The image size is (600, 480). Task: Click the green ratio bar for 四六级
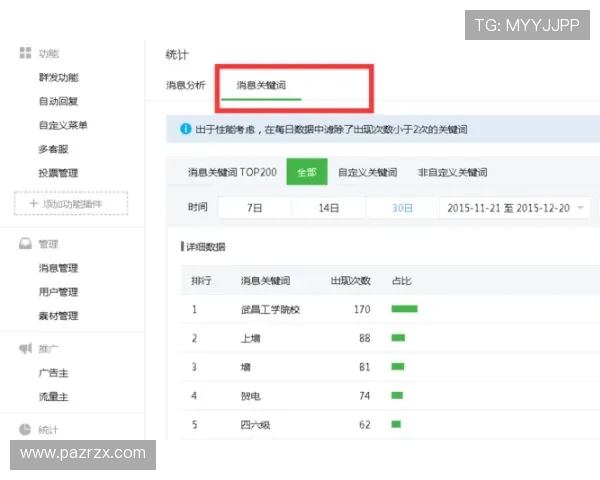(396, 424)
